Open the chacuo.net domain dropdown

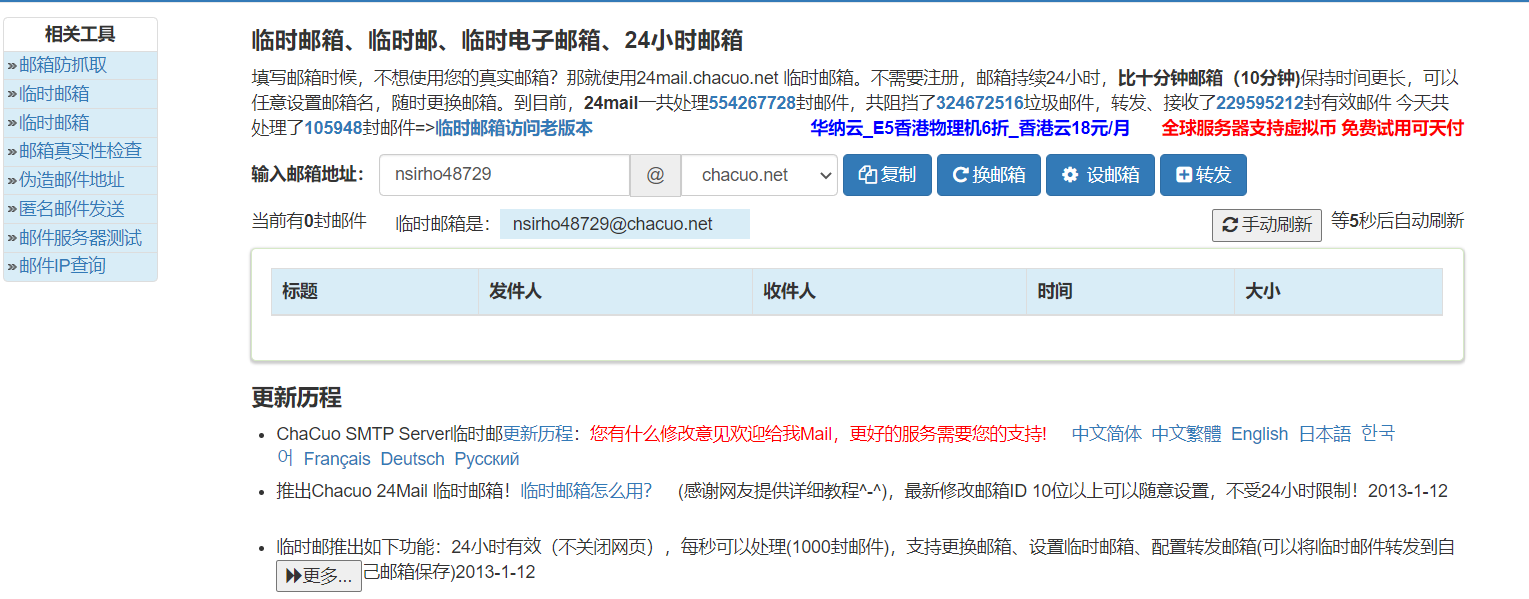[x=759, y=175]
